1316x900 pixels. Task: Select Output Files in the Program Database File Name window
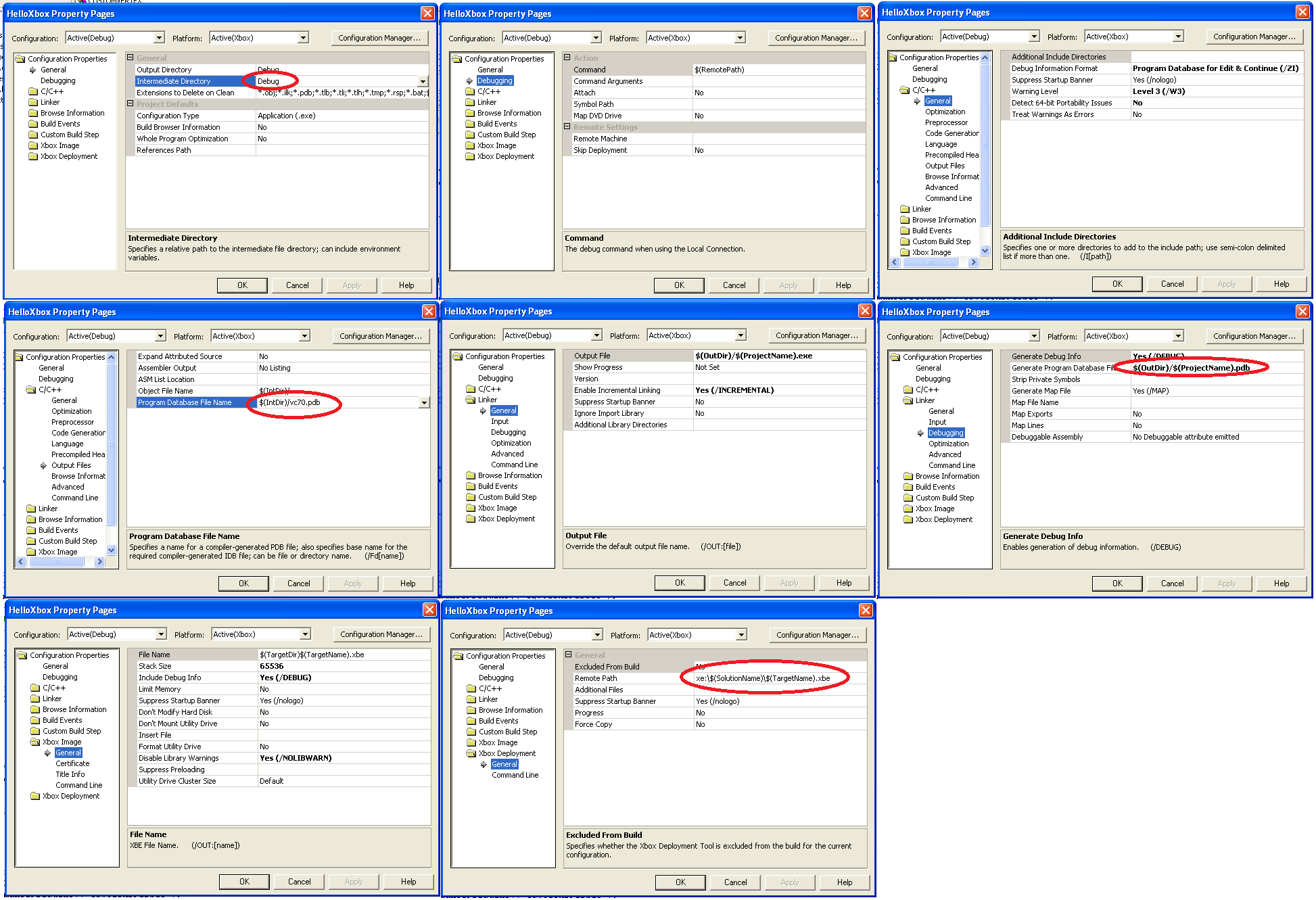(71, 465)
